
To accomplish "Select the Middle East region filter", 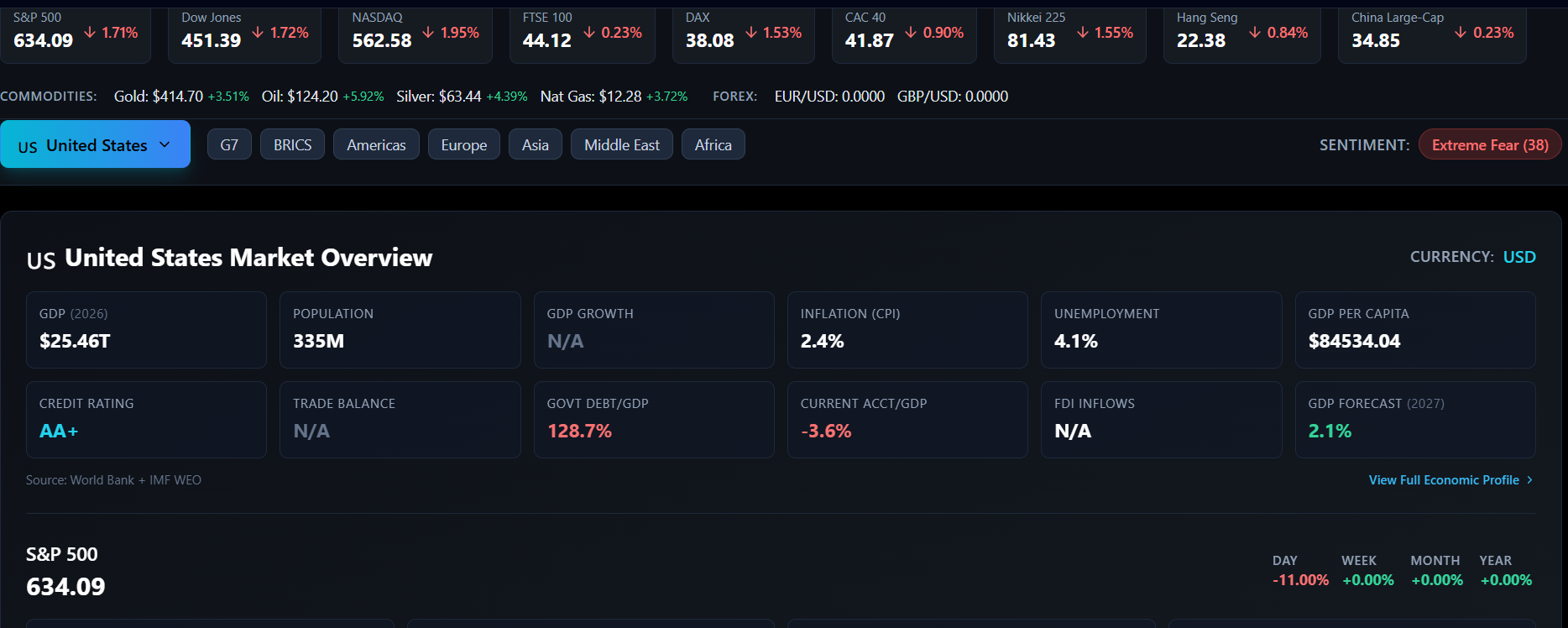I will [622, 144].
